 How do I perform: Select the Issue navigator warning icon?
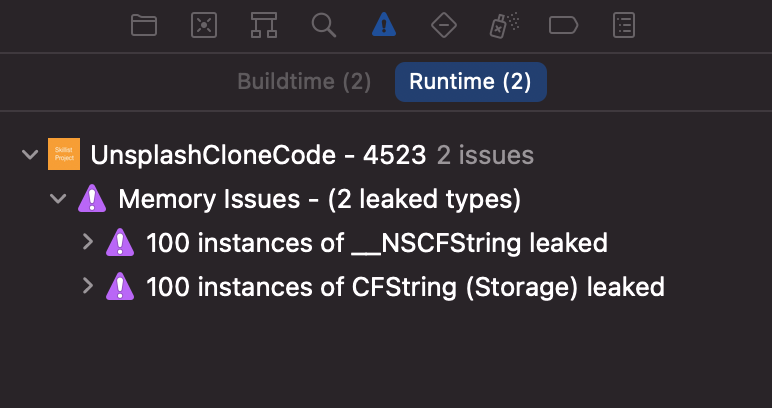pos(384,25)
